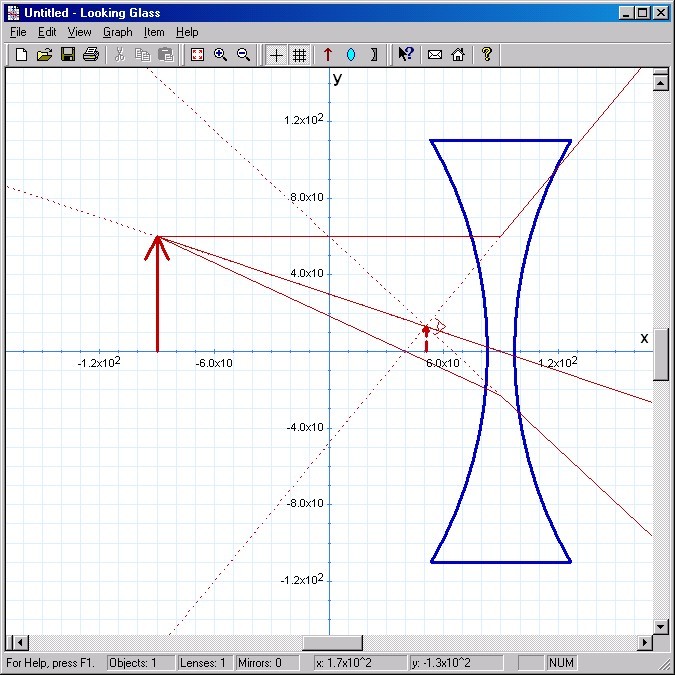Toggle the axes display plus-sign button
675x675 pixels.
276,55
